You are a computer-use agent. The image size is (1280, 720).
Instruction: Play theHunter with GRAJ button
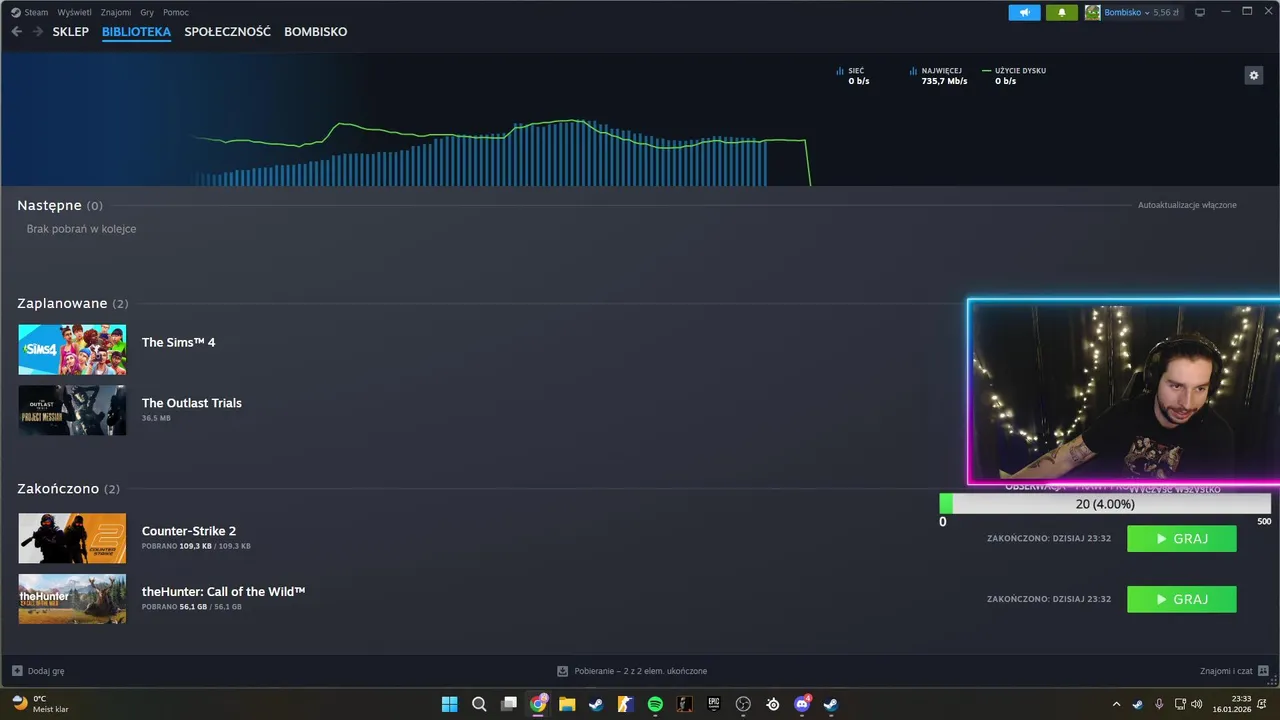[x=1182, y=599]
